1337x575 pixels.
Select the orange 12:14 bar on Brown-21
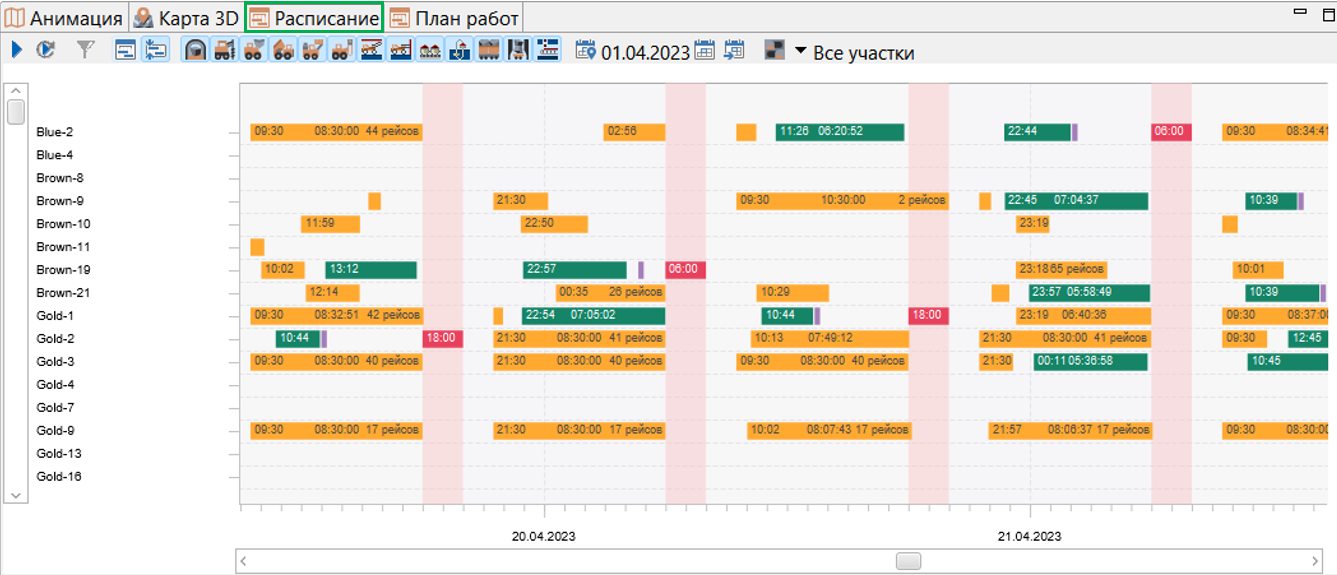332,293
